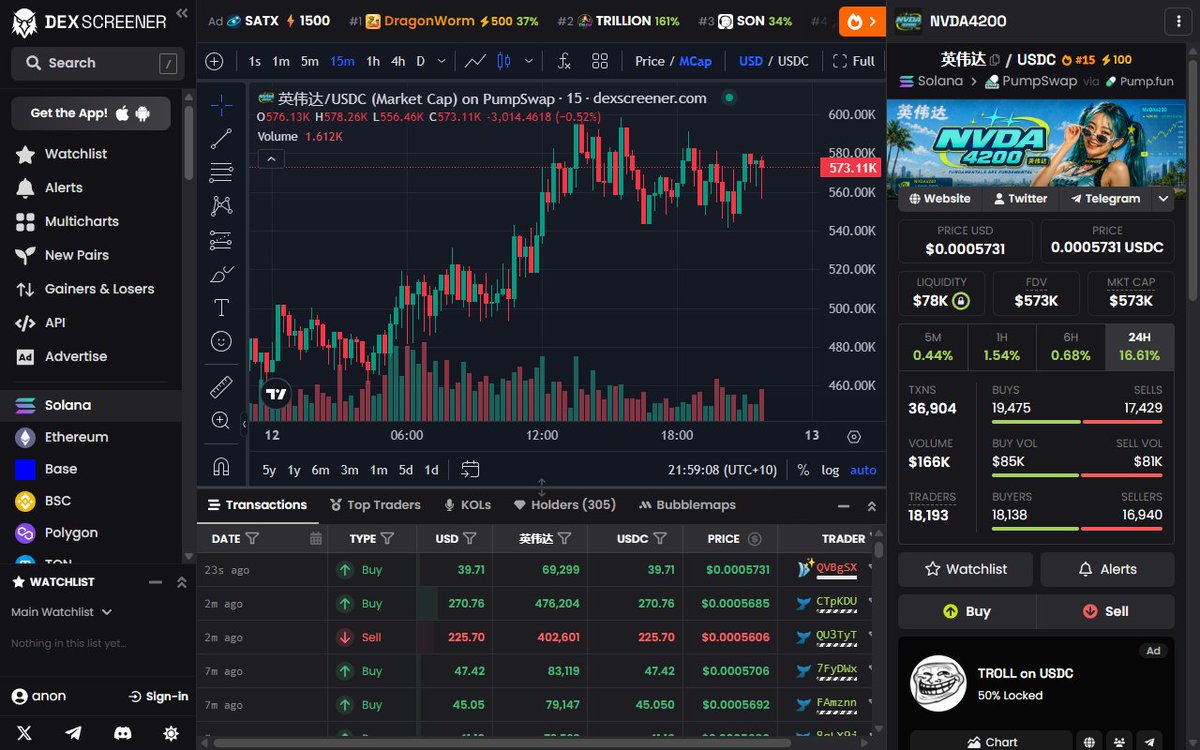The height and width of the screenshot is (750, 1200).
Task: Open the Get the App! button
Action: (x=91, y=113)
